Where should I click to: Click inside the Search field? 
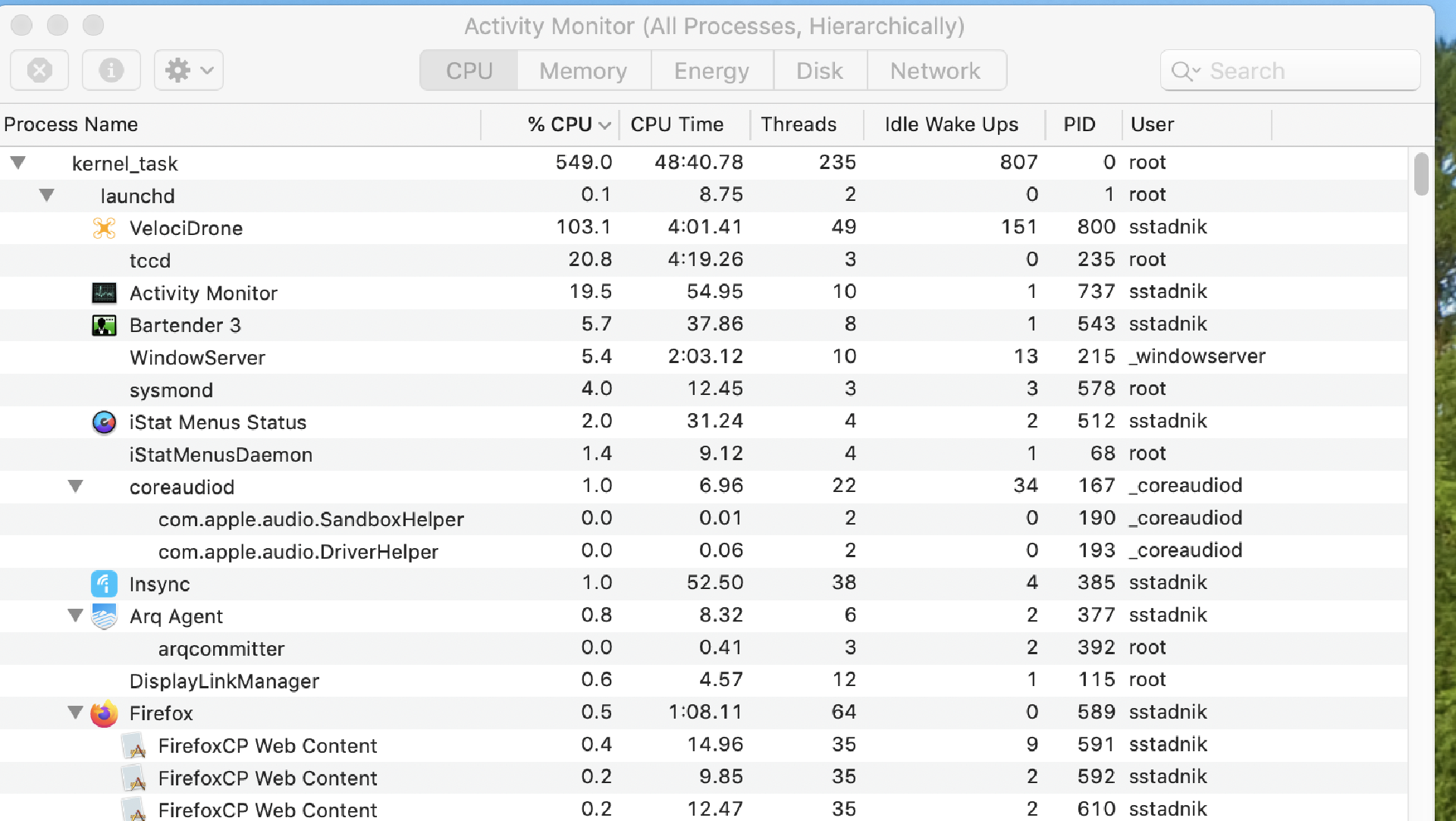coord(1289,70)
